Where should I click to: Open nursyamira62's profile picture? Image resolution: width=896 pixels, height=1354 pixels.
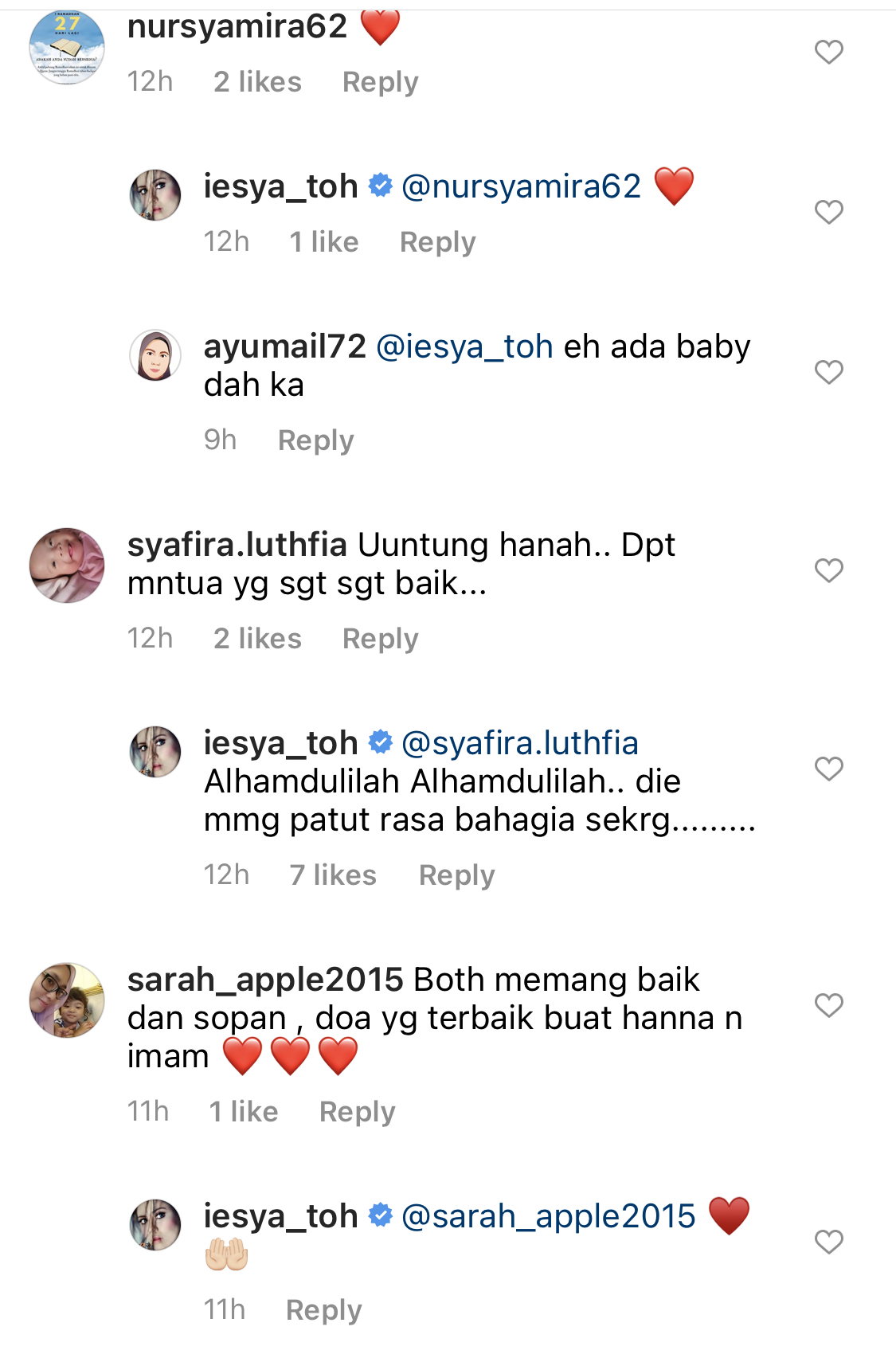pyautogui.click(x=67, y=47)
